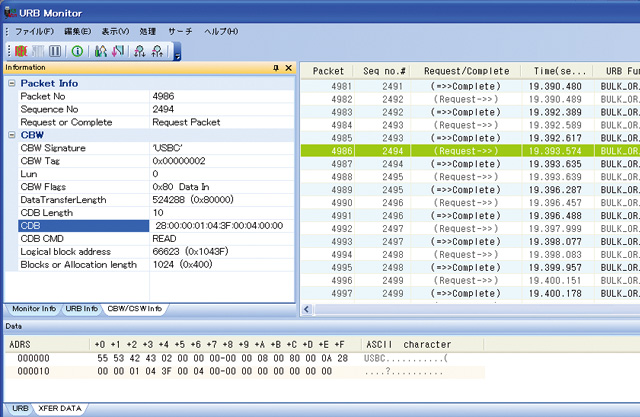Open the ファイル(F) menu
This screenshot has height=417, width=640.
[34, 31]
